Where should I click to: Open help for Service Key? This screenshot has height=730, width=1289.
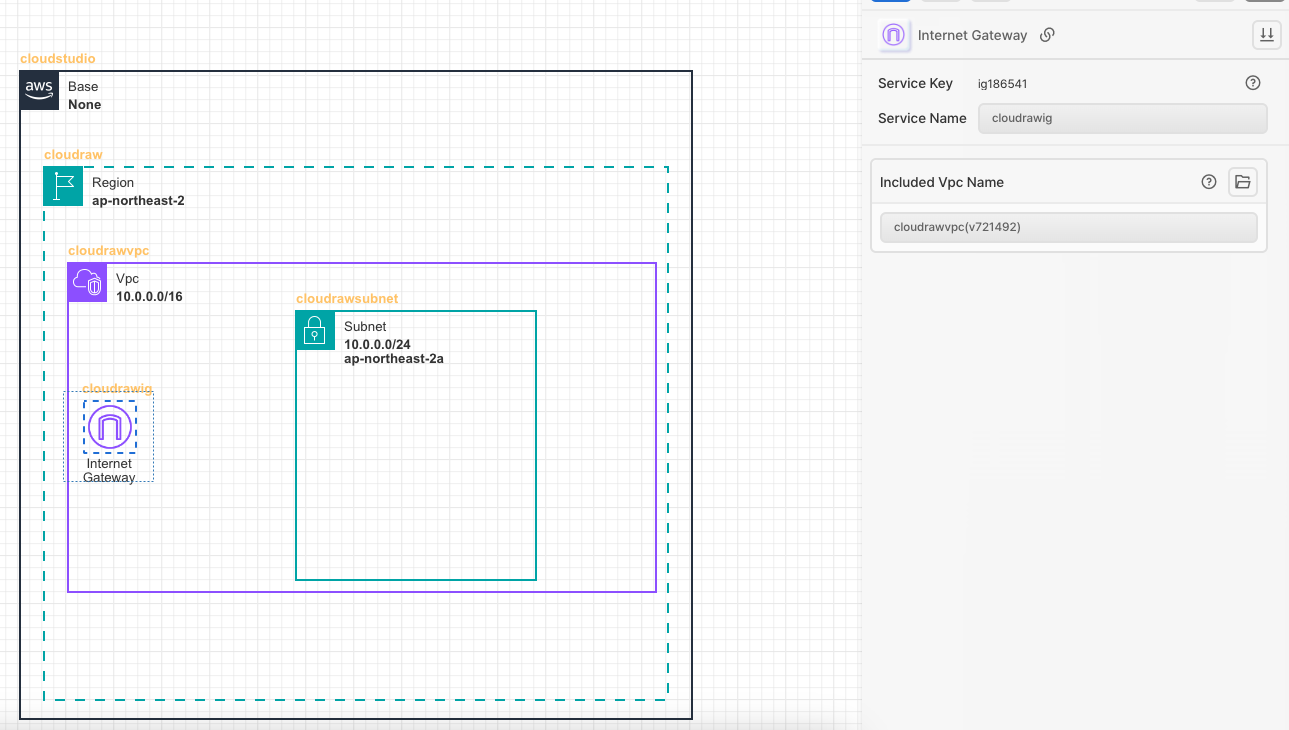(1253, 83)
